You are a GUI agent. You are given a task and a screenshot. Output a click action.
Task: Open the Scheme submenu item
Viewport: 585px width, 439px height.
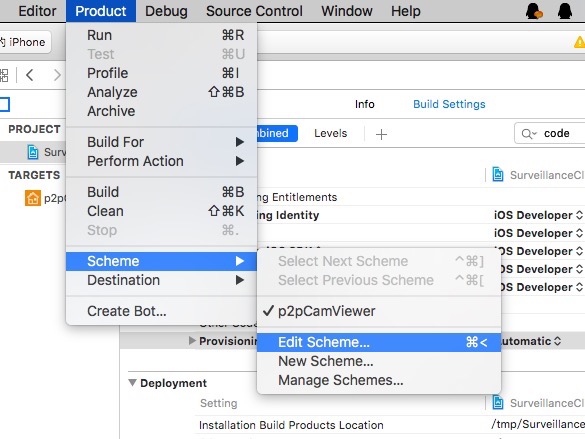pos(162,261)
